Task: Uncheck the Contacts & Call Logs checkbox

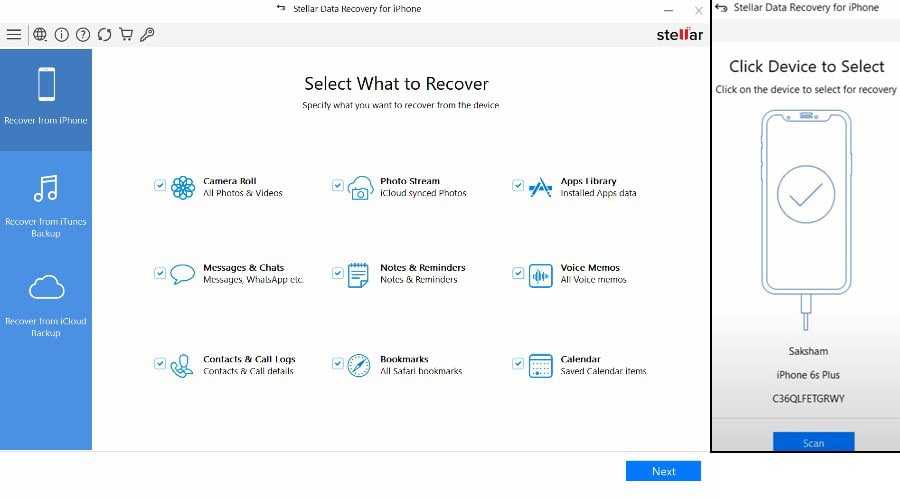Action: click(160, 363)
